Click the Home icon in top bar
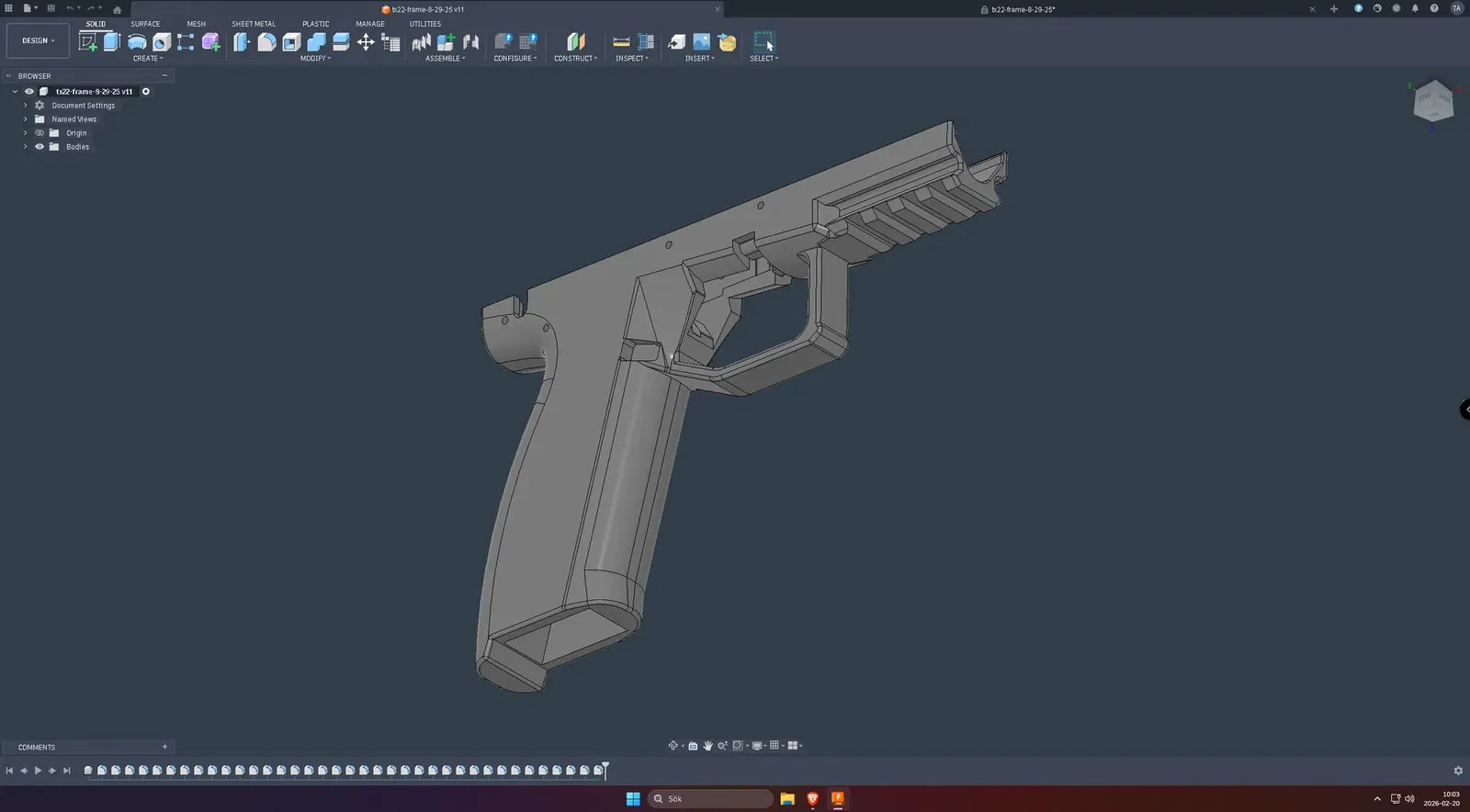Image resolution: width=1470 pixels, height=812 pixels. [117, 9]
